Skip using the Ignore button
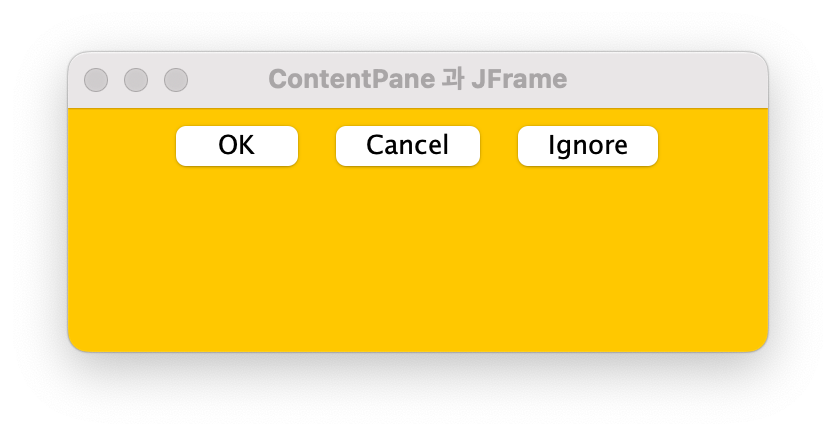The width and height of the screenshot is (836, 436). 588,146
